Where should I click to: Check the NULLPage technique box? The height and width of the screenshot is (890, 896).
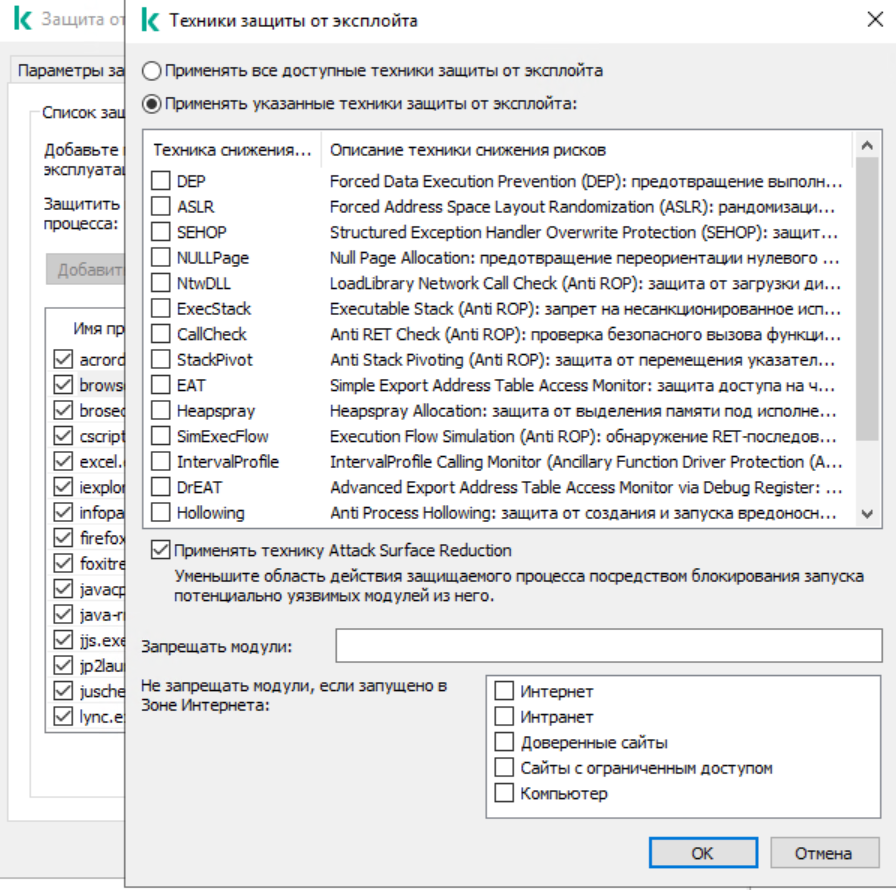[161, 257]
